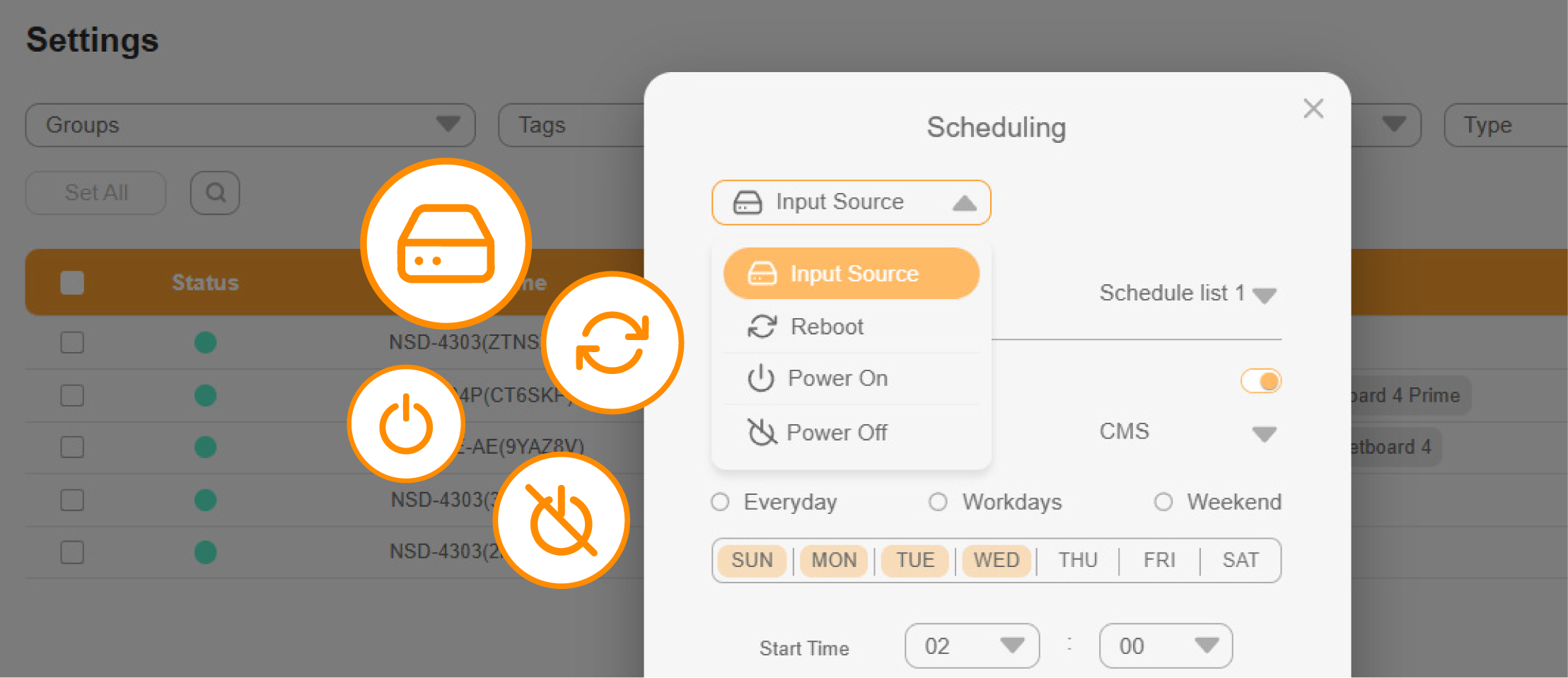The height and width of the screenshot is (678, 1568).
Task: Select the Power On action
Action: coord(837,378)
